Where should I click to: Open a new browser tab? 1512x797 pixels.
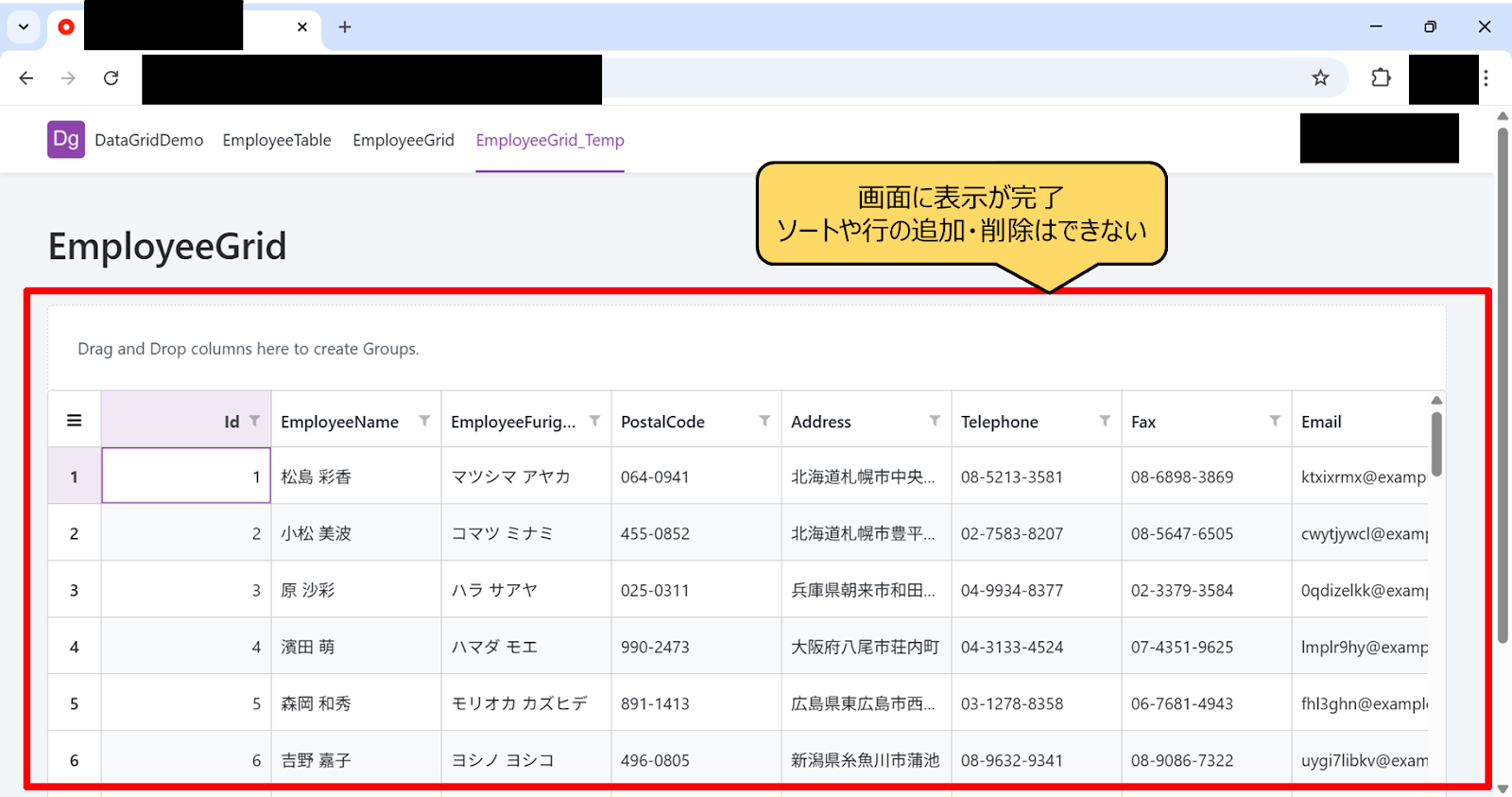pos(345,27)
